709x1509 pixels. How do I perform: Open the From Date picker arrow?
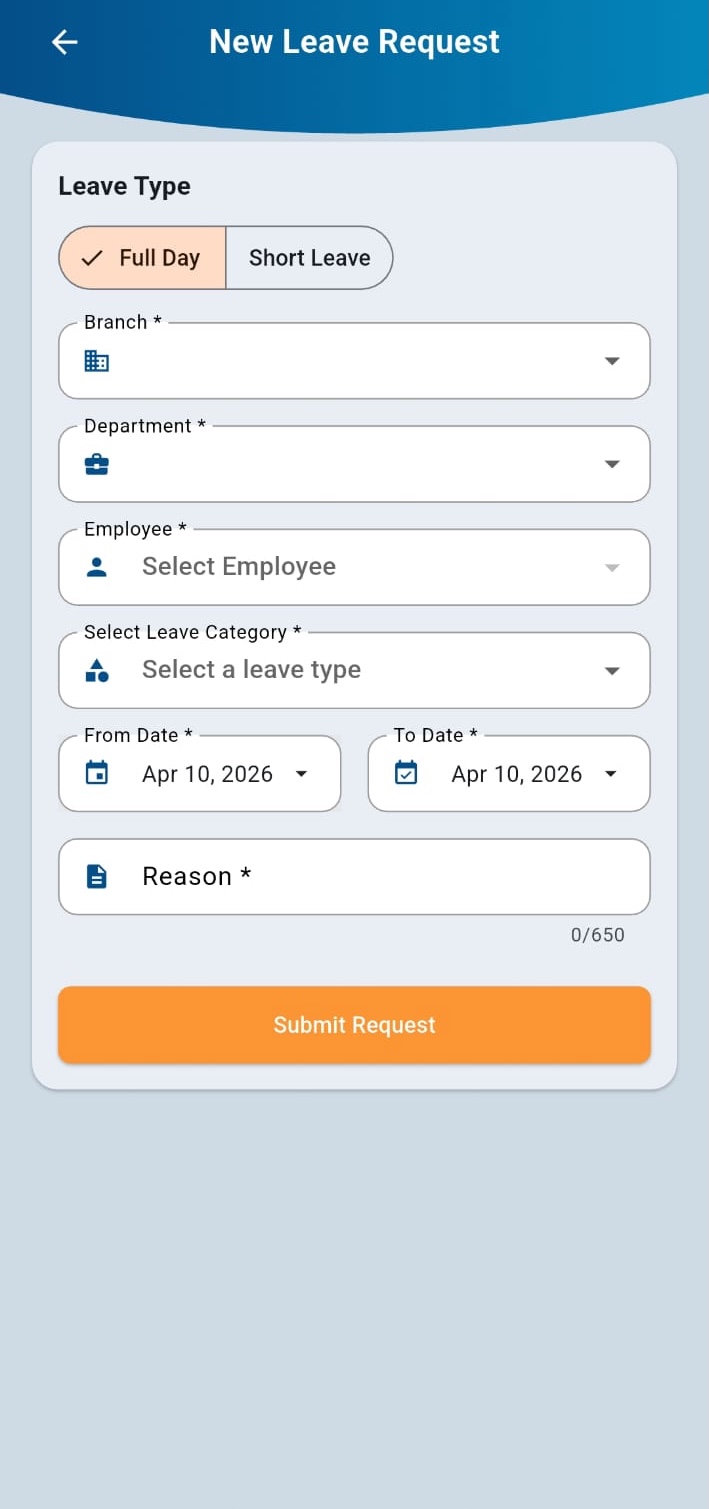coord(301,774)
